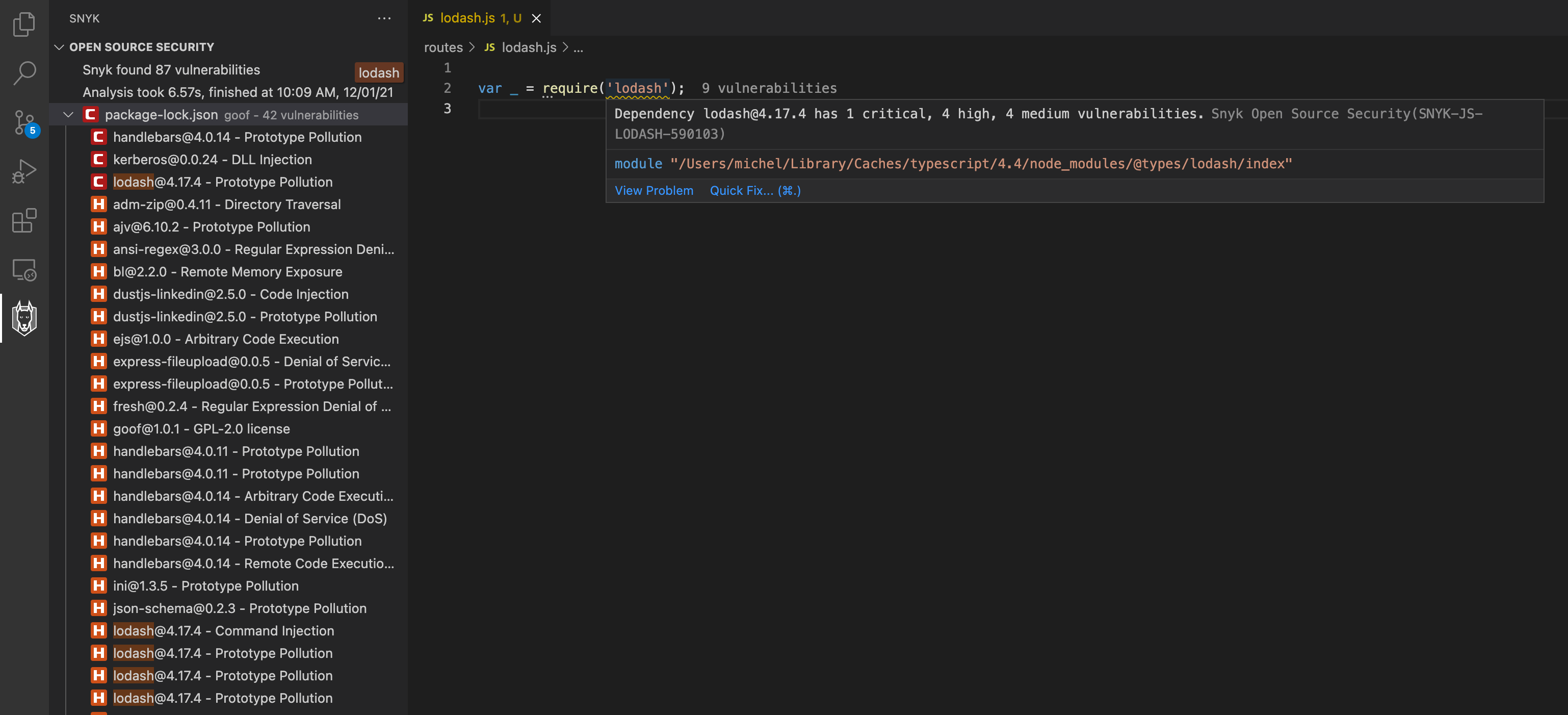
Task: Click line number 3 in the editor gutter
Action: [448, 109]
